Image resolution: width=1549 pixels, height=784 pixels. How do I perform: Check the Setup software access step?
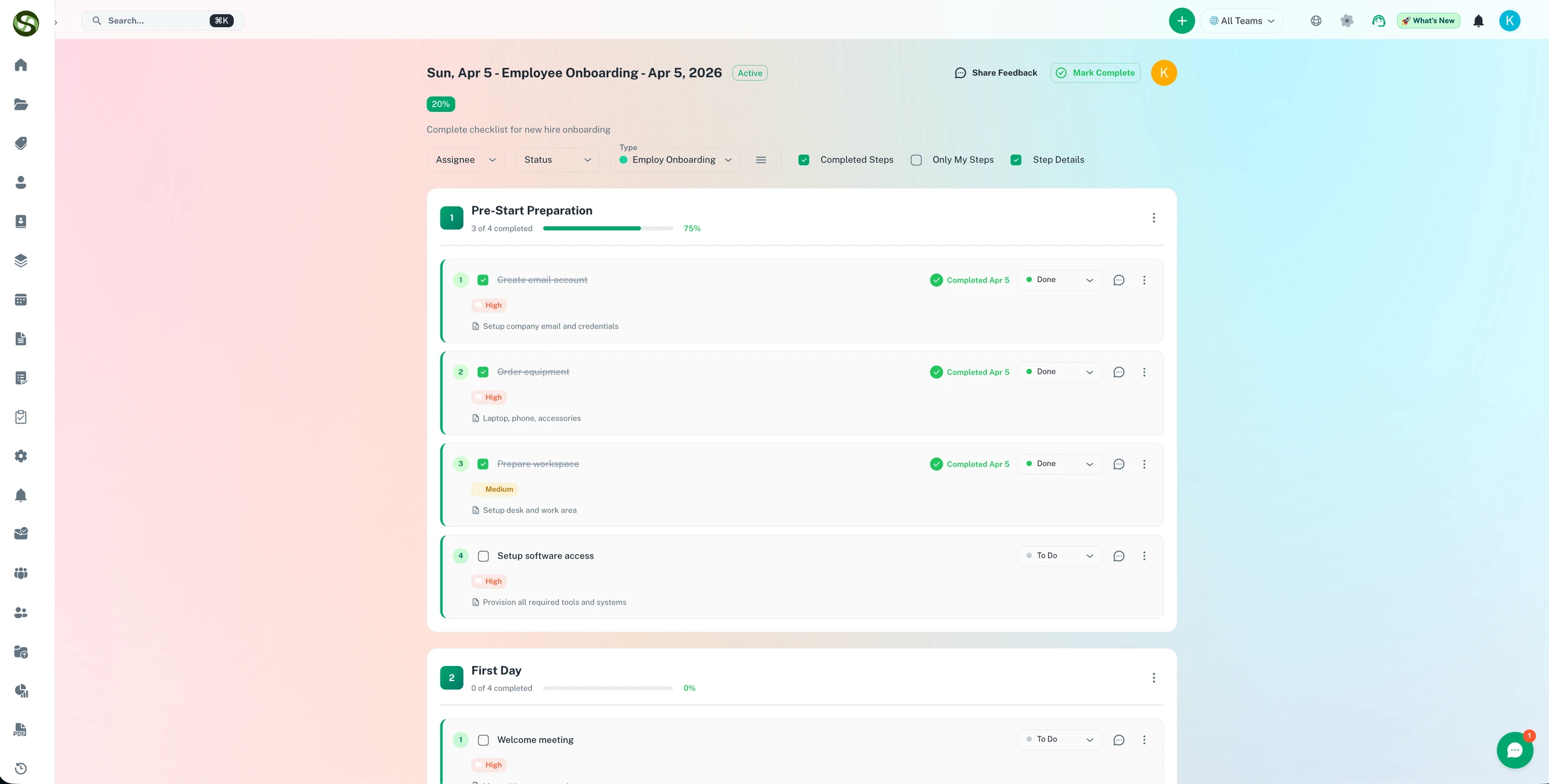tap(483, 556)
